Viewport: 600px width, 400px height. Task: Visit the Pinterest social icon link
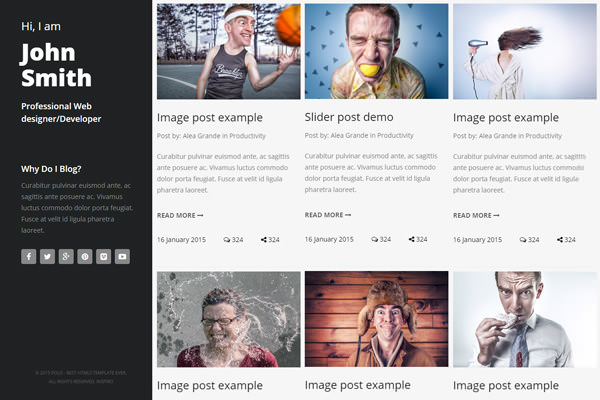click(85, 256)
